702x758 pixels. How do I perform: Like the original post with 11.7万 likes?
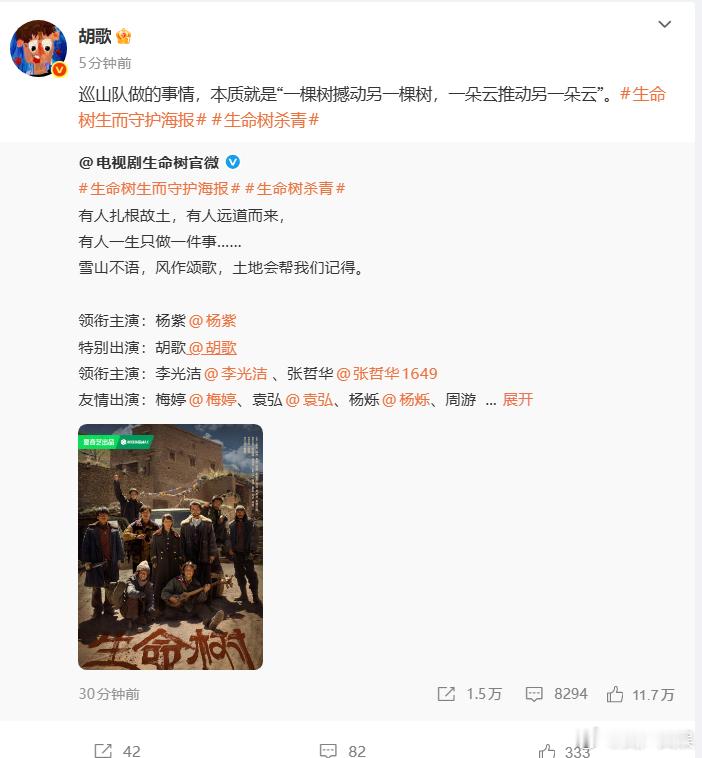[x=615, y=694]
